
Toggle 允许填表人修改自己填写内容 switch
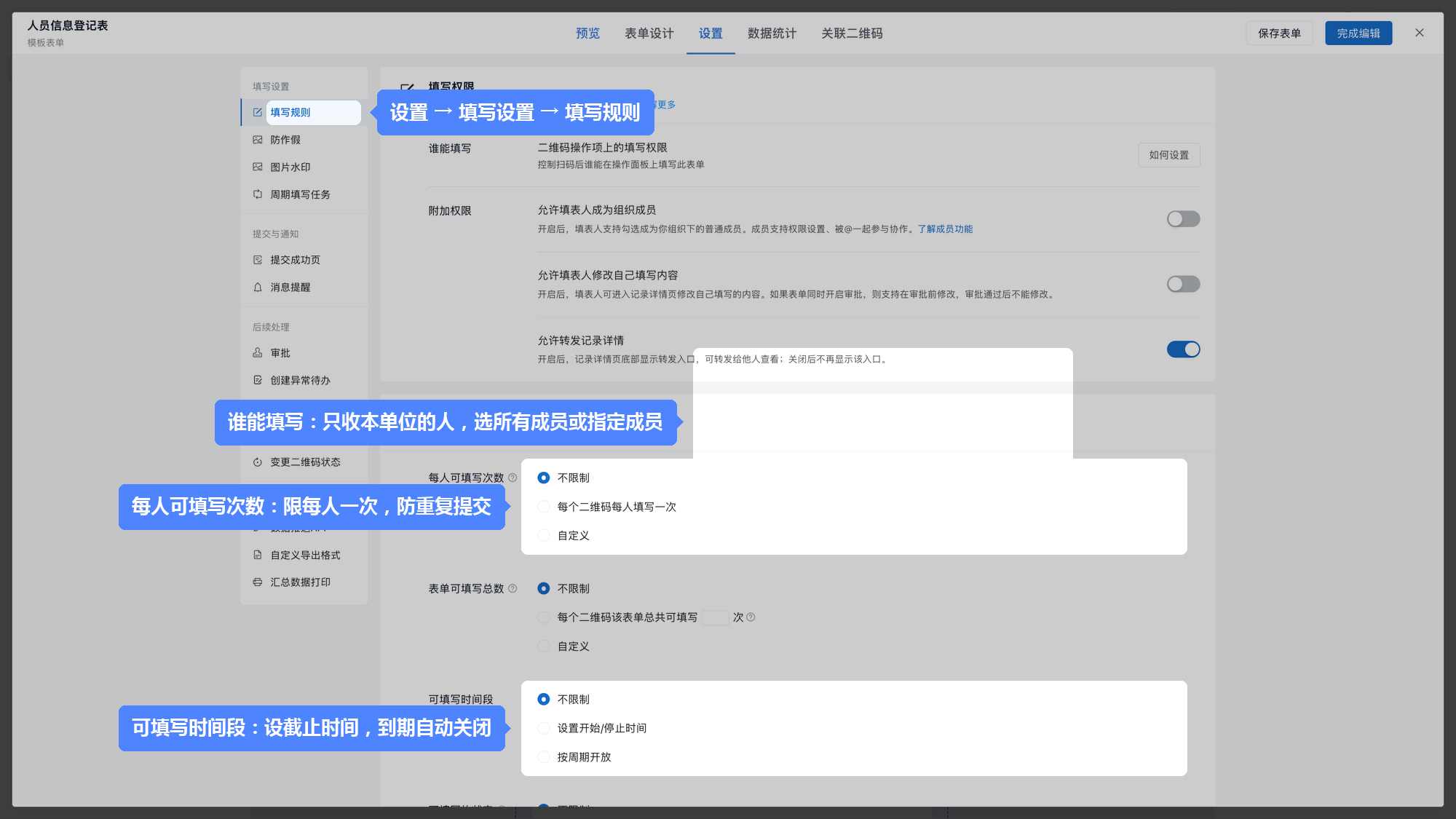click(x=1183, y=284)
